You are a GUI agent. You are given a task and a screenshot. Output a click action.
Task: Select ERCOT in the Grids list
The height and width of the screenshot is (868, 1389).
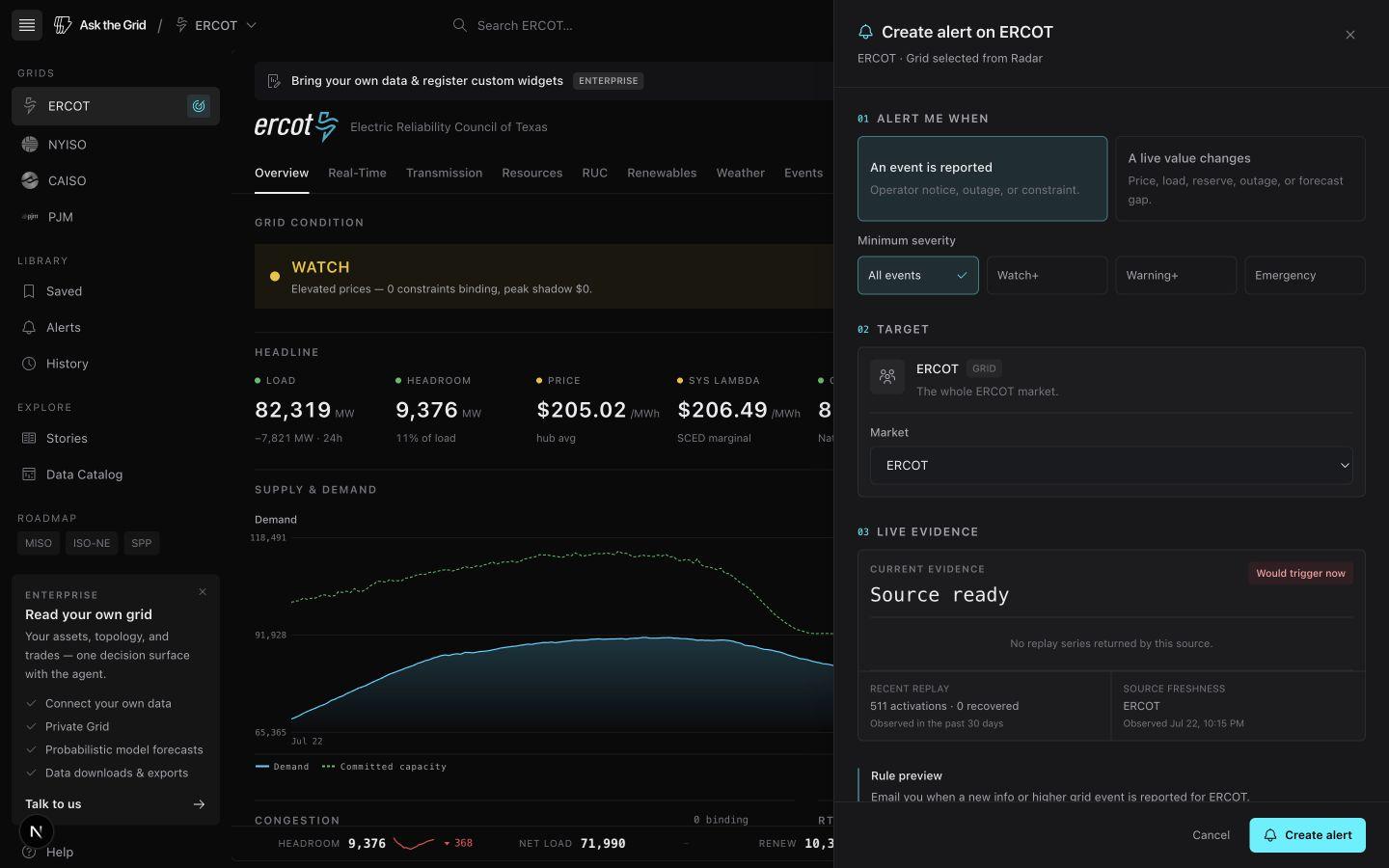point(116,106)
